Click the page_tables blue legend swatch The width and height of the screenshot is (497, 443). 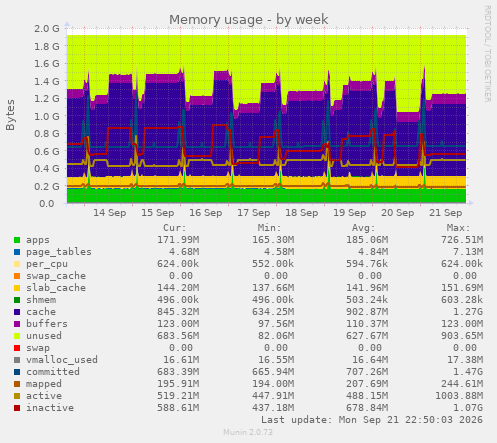pyautogui.click(x=17, y=252)
